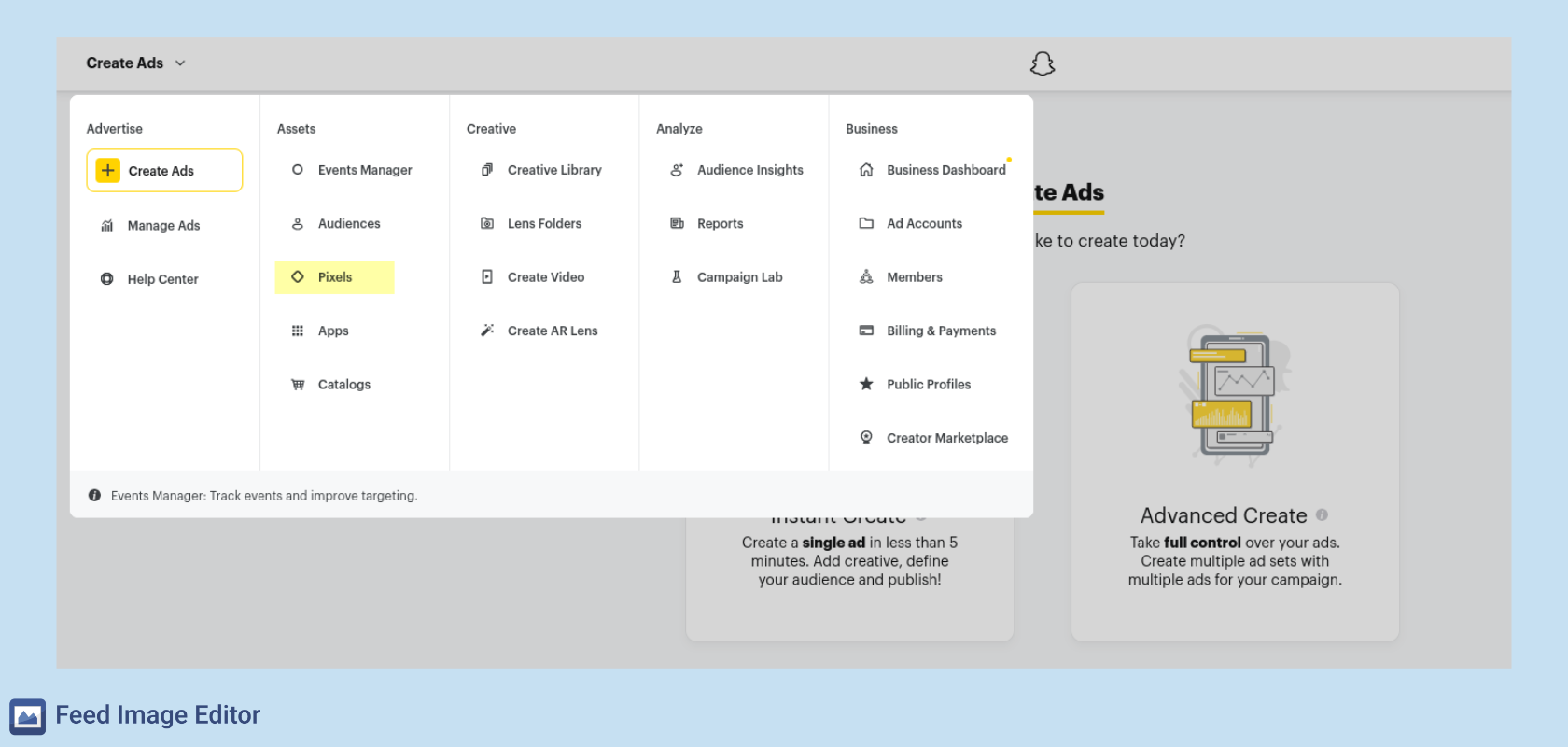The width and height of the screenshot is (1568, 747).
Task: Click the Snapchat ghost logo icon
Action: 1042,63
